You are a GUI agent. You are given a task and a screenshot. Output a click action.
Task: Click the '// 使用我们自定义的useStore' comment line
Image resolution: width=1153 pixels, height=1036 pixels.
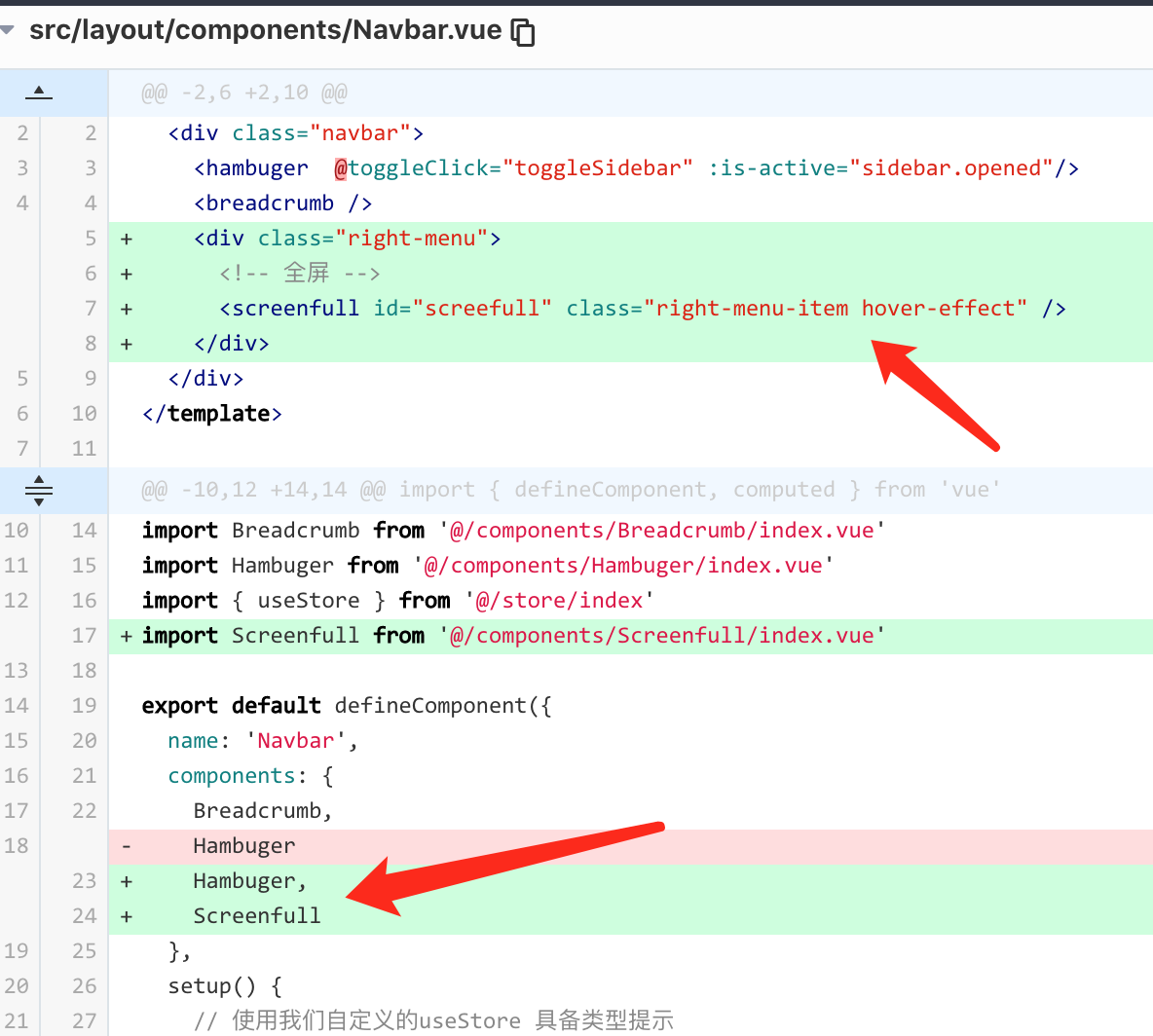[433, 1020]
